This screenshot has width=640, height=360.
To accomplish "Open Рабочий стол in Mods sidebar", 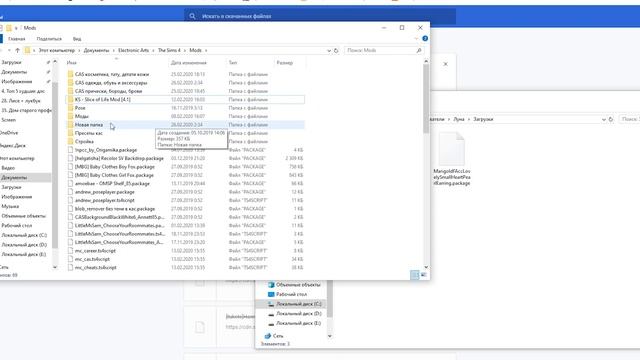I will coord(17,225).
